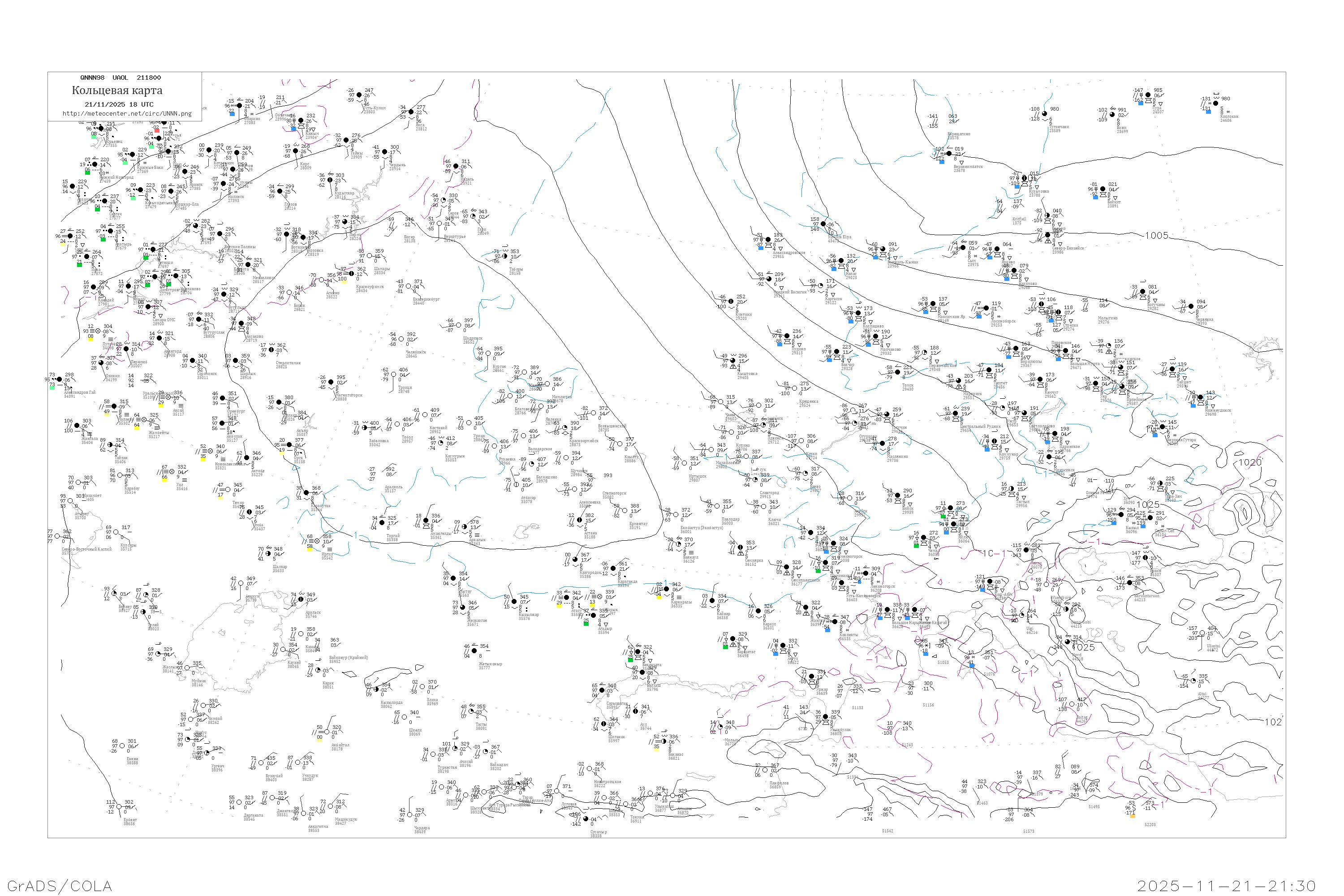Click the meteocenter.net UNNN.png URL text
Screen dimensions: 1344x896
click(127, 114)
